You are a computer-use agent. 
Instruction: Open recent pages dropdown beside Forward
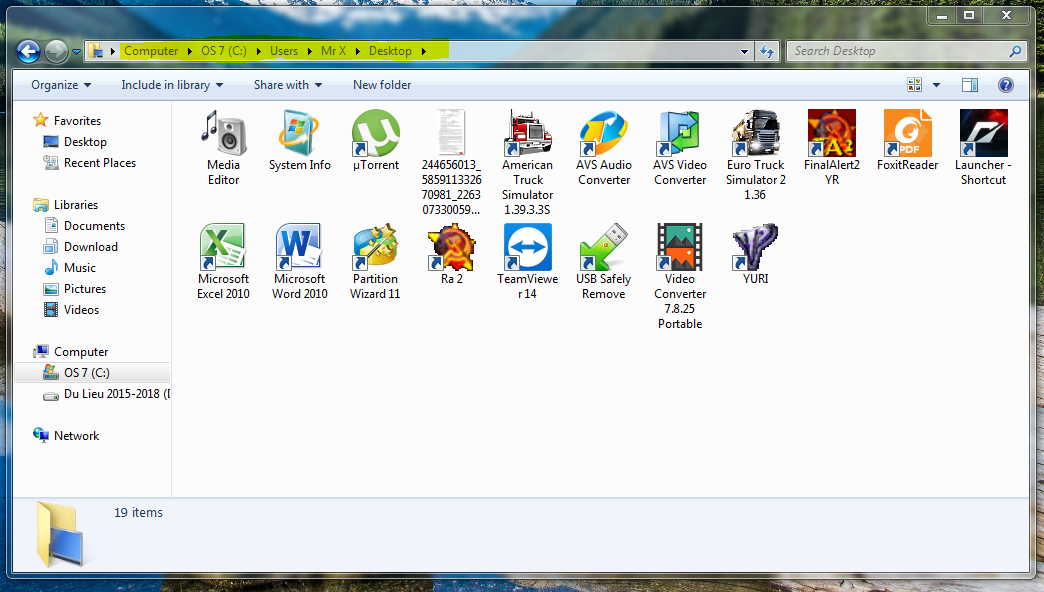click(x=77, y=51)
